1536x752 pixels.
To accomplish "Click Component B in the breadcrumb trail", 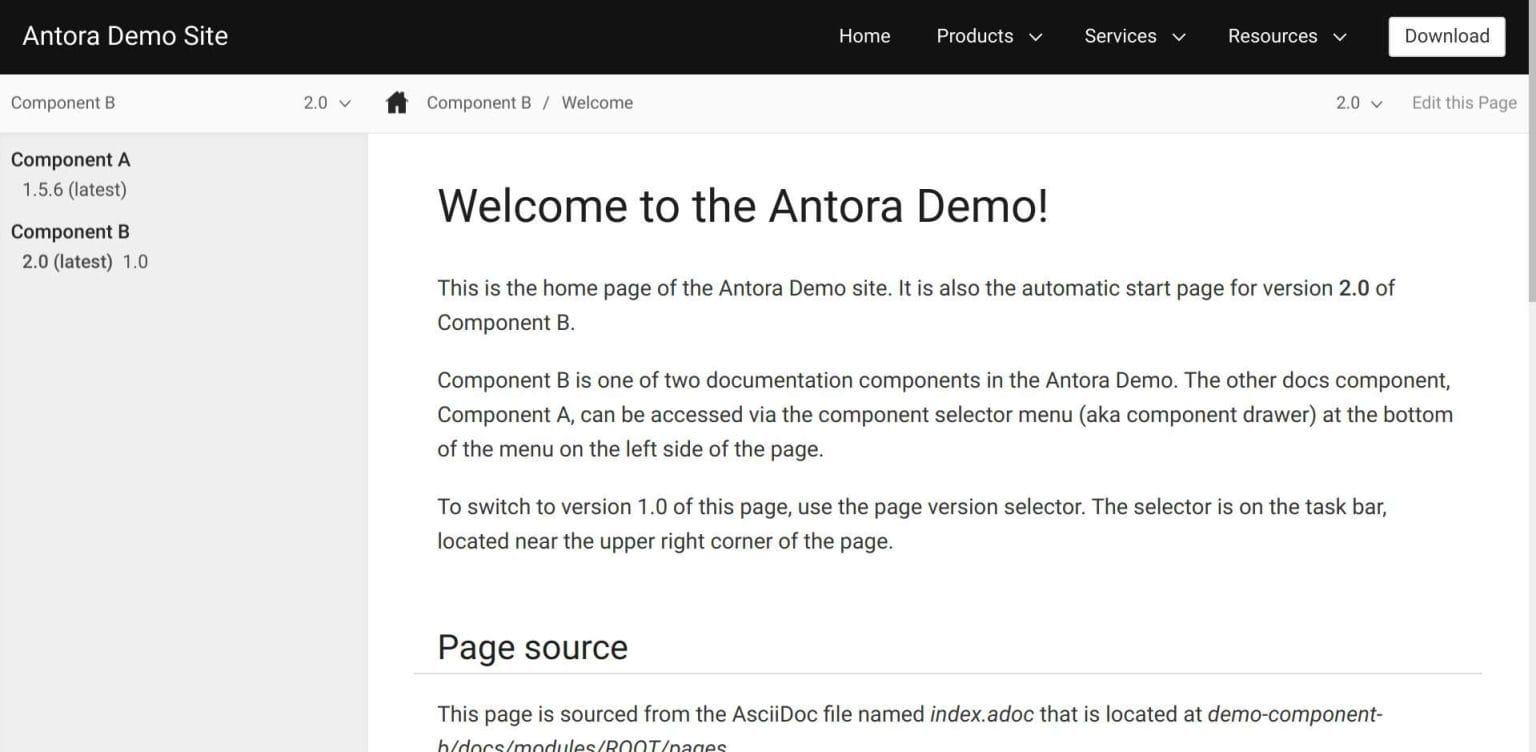I will pyautogui.click(x=479, y=102).
